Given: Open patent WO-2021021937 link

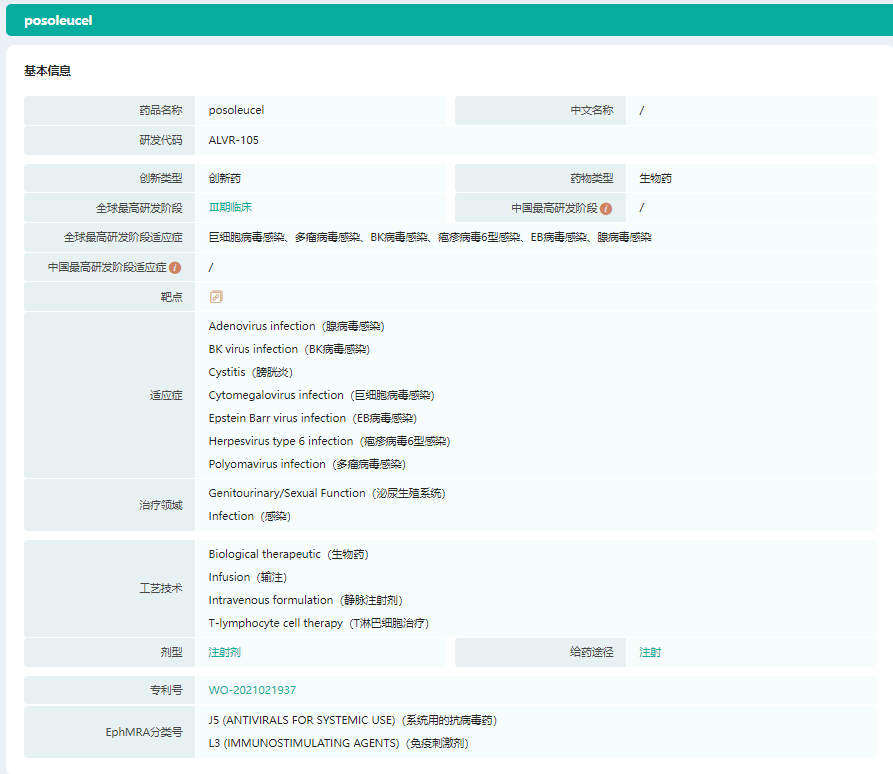Looking at the screenshot, I should pos(252,690).
